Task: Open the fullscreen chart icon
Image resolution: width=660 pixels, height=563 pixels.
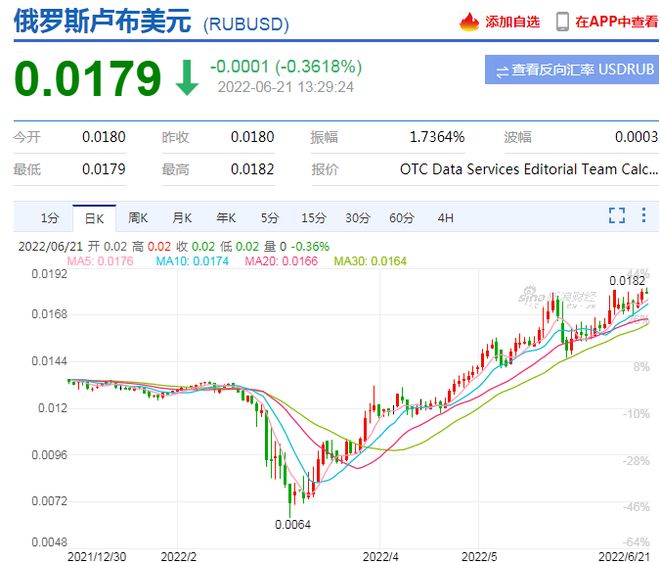Action: (617, 215)
